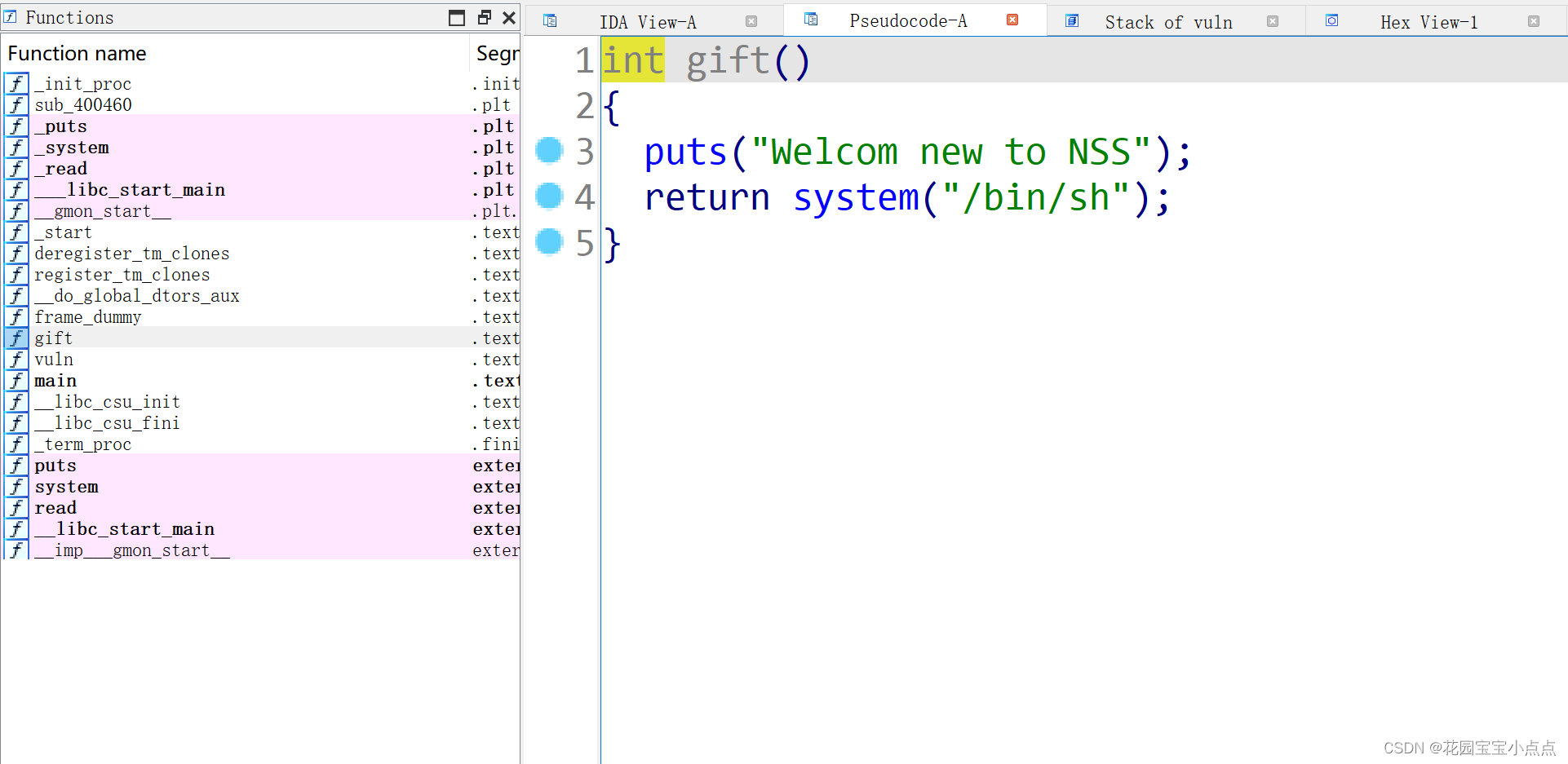Close the IDA View-A tab

pyautogui.click(x=751, y=22)
